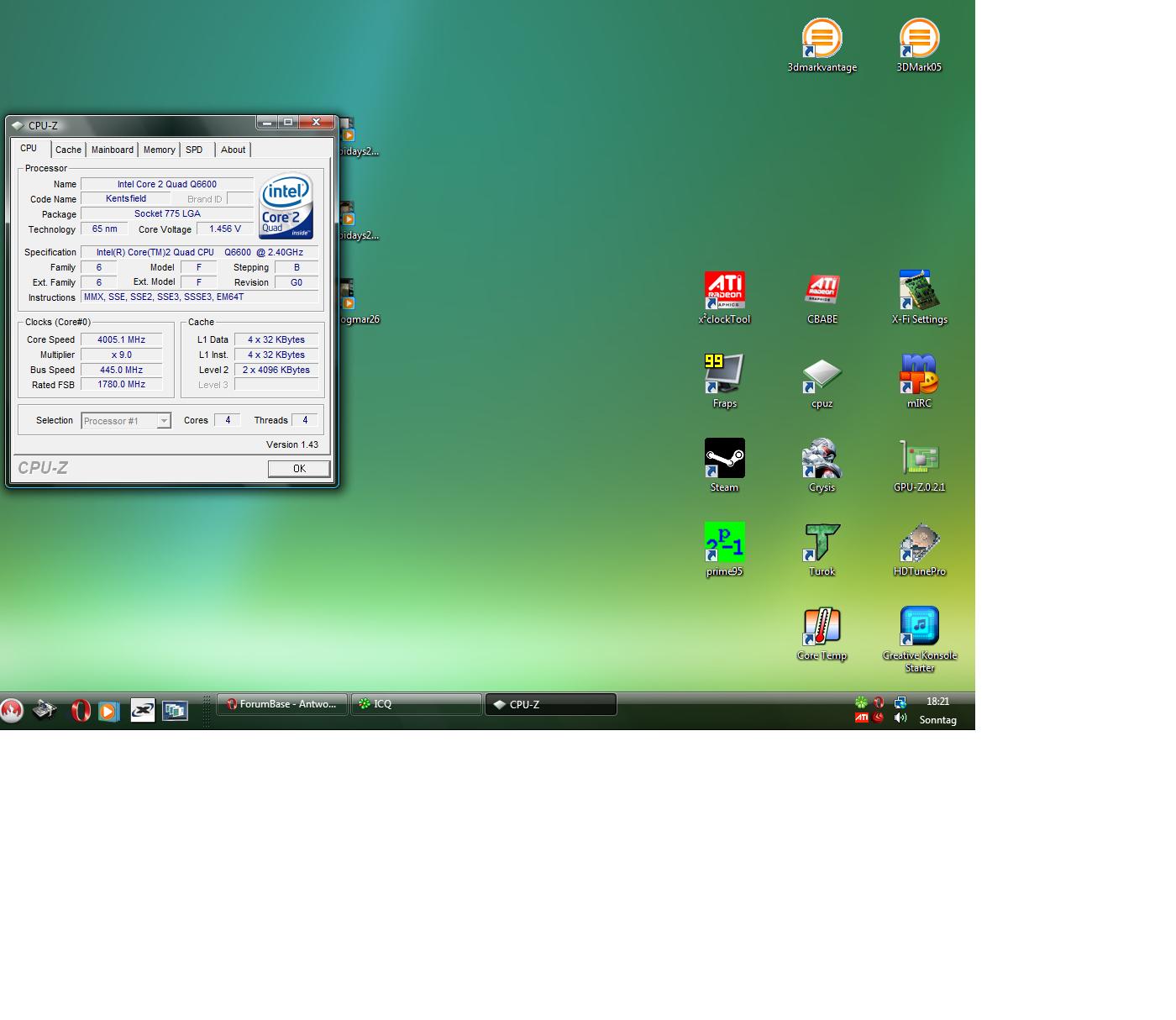Click the Intel Core 2 Quad logo

coord(286,205)
